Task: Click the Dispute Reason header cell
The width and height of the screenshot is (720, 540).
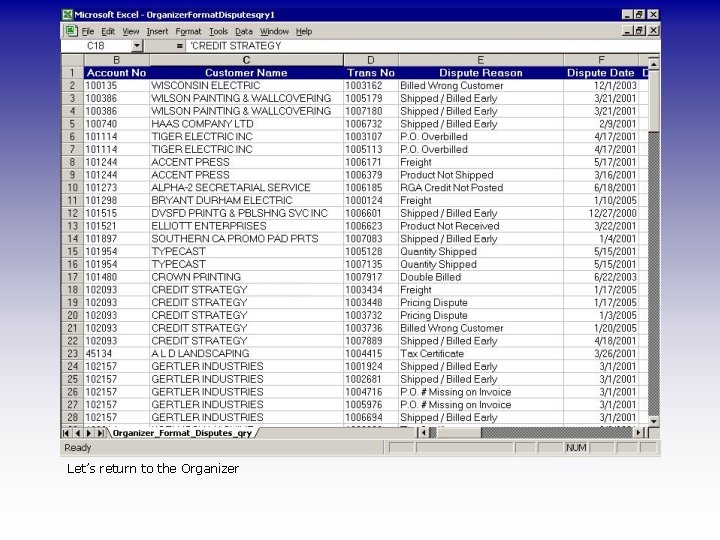Action: [x=481, y=73]
